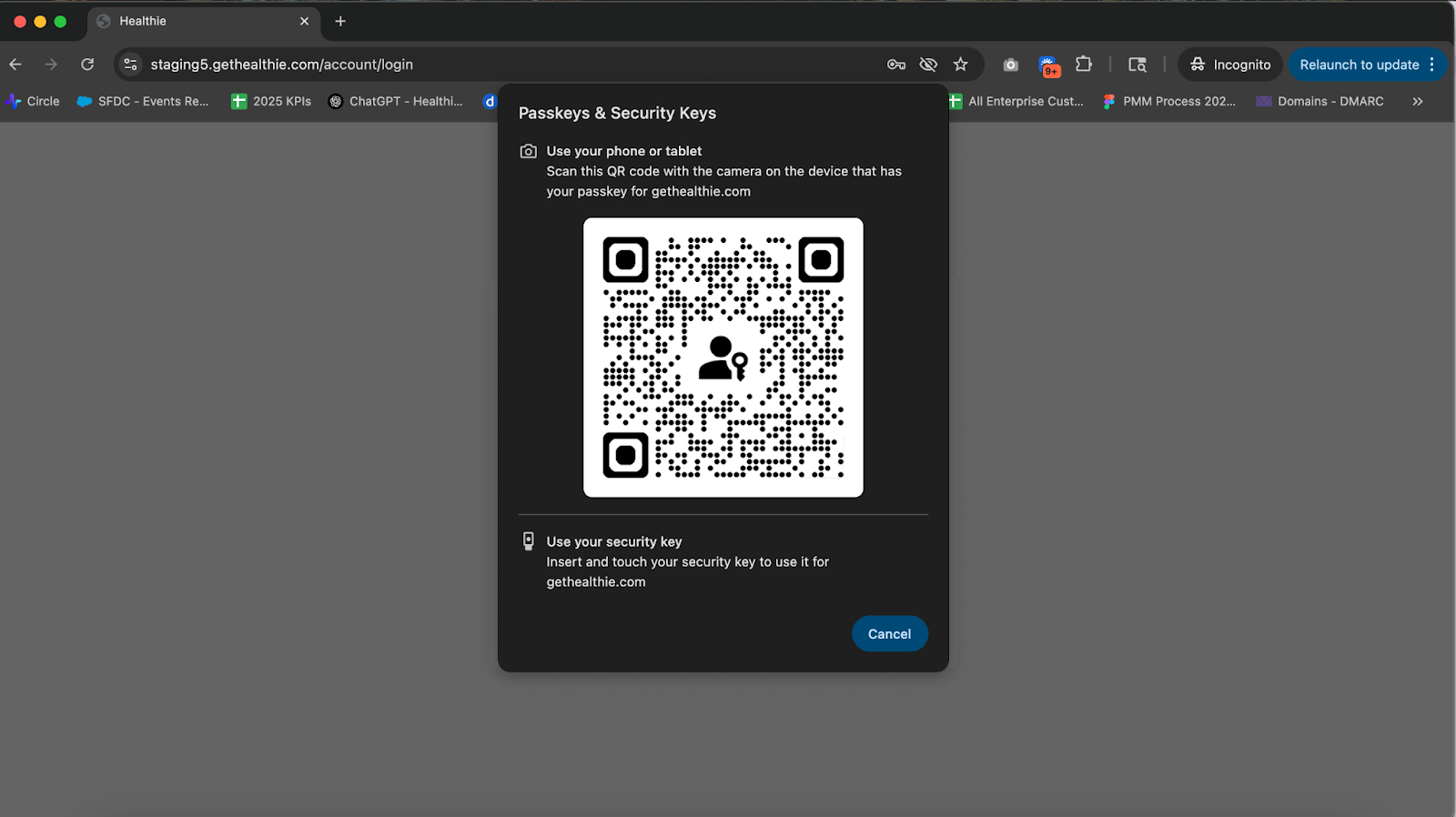Click the Incognito indicator button

point(1230,65)
